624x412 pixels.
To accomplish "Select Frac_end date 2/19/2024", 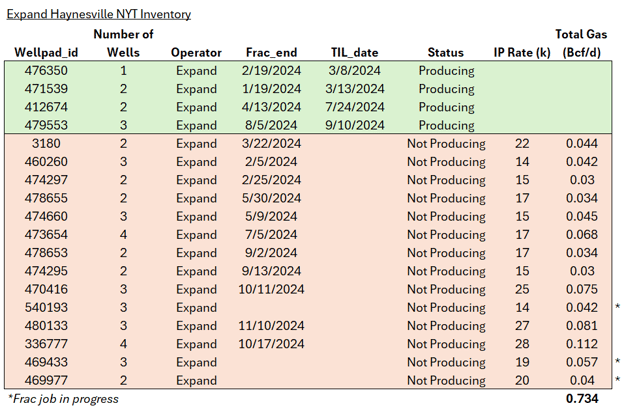I will click(x=271, y=71).
